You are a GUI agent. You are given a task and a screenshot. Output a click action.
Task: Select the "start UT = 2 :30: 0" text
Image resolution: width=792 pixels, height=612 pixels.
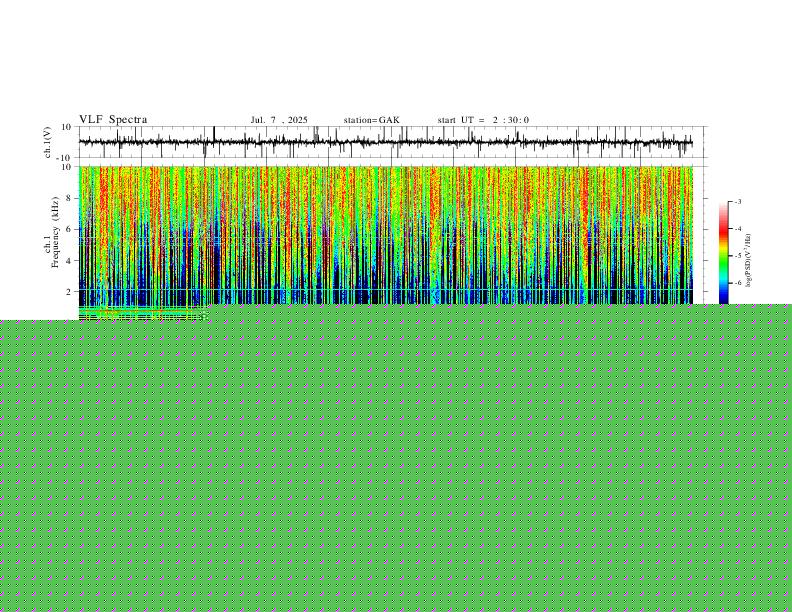coord(483,120)
